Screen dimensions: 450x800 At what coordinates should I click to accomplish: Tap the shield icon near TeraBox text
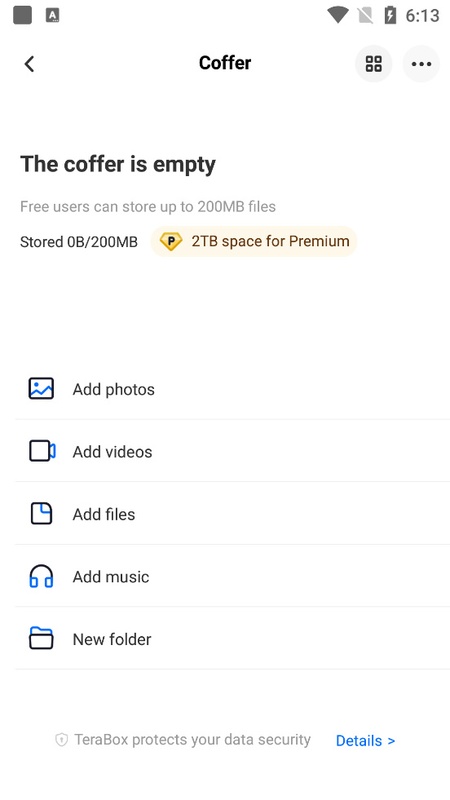pos(61,740)
